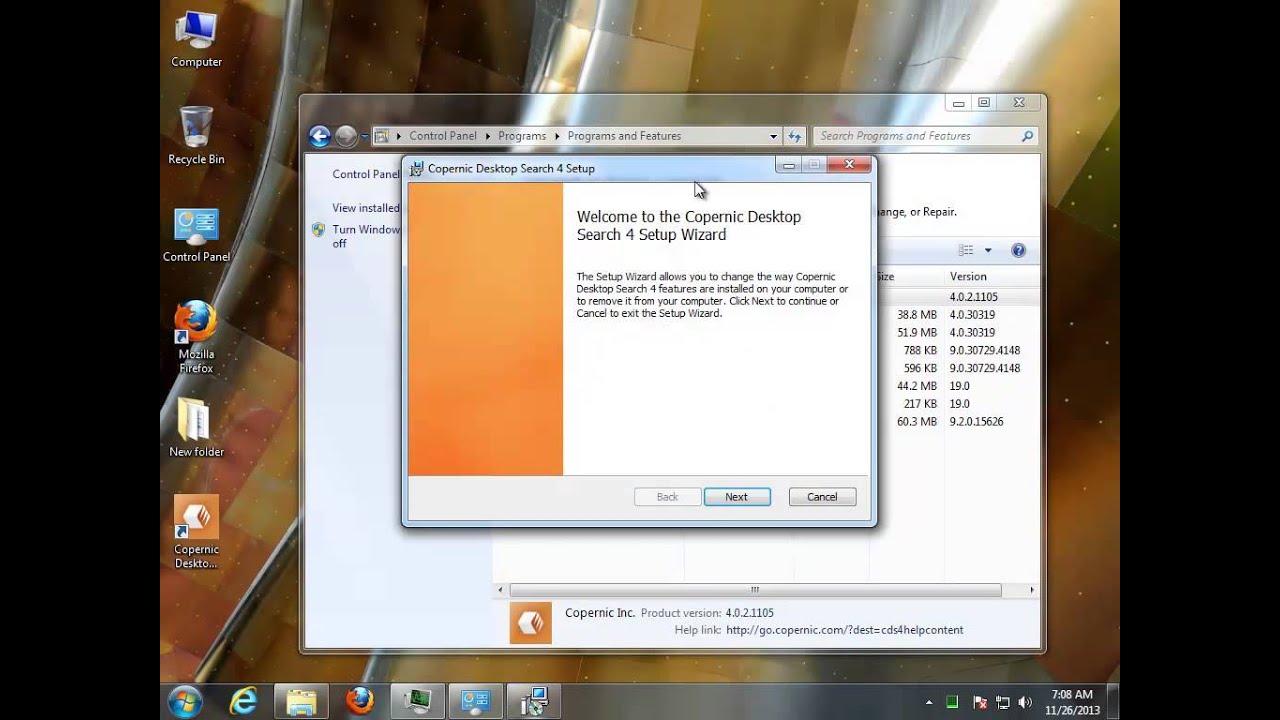Open Help with the blue question mark
1280x720 pixels.
1018,250
